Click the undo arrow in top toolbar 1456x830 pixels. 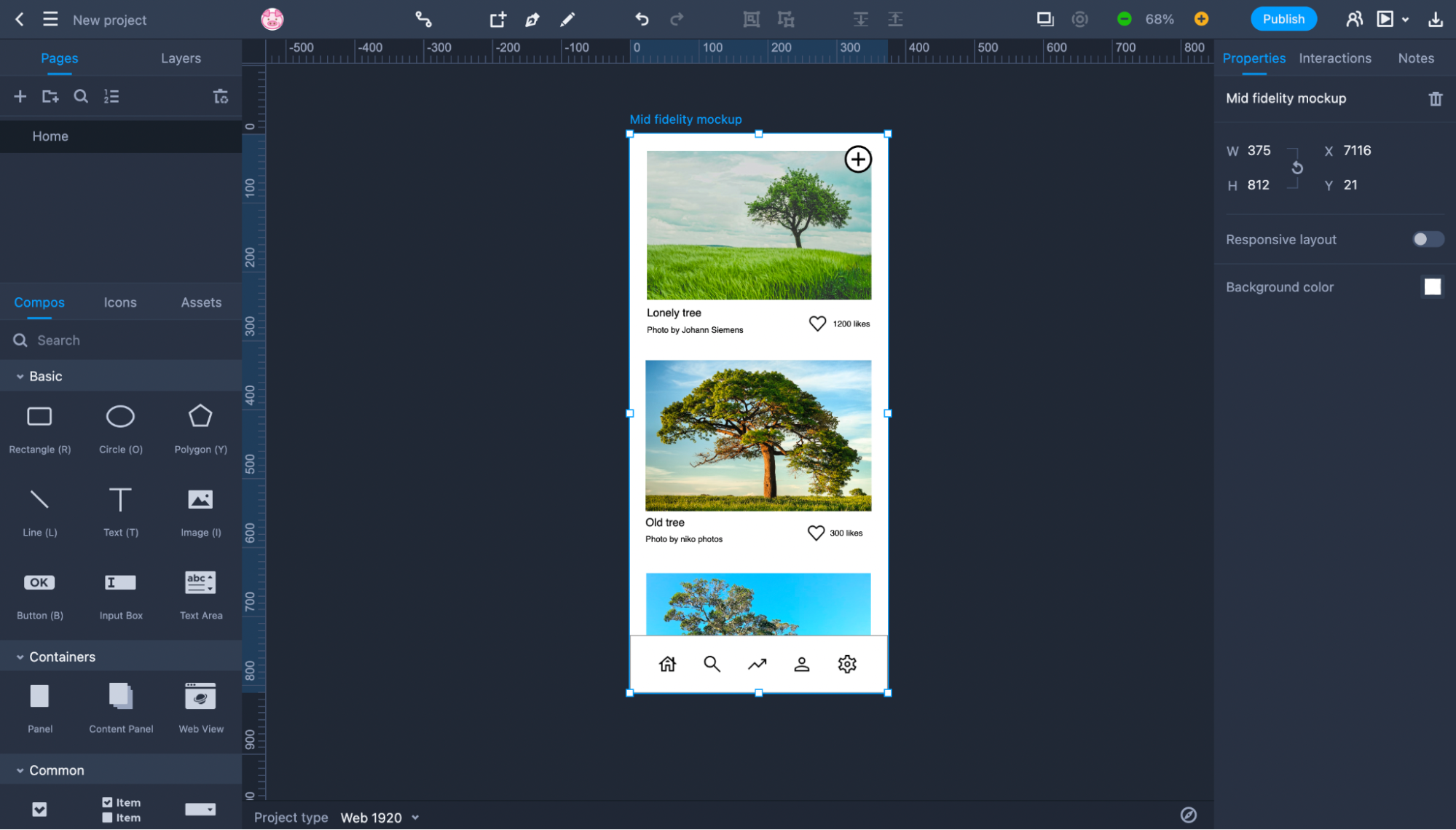tap(642, 20)
